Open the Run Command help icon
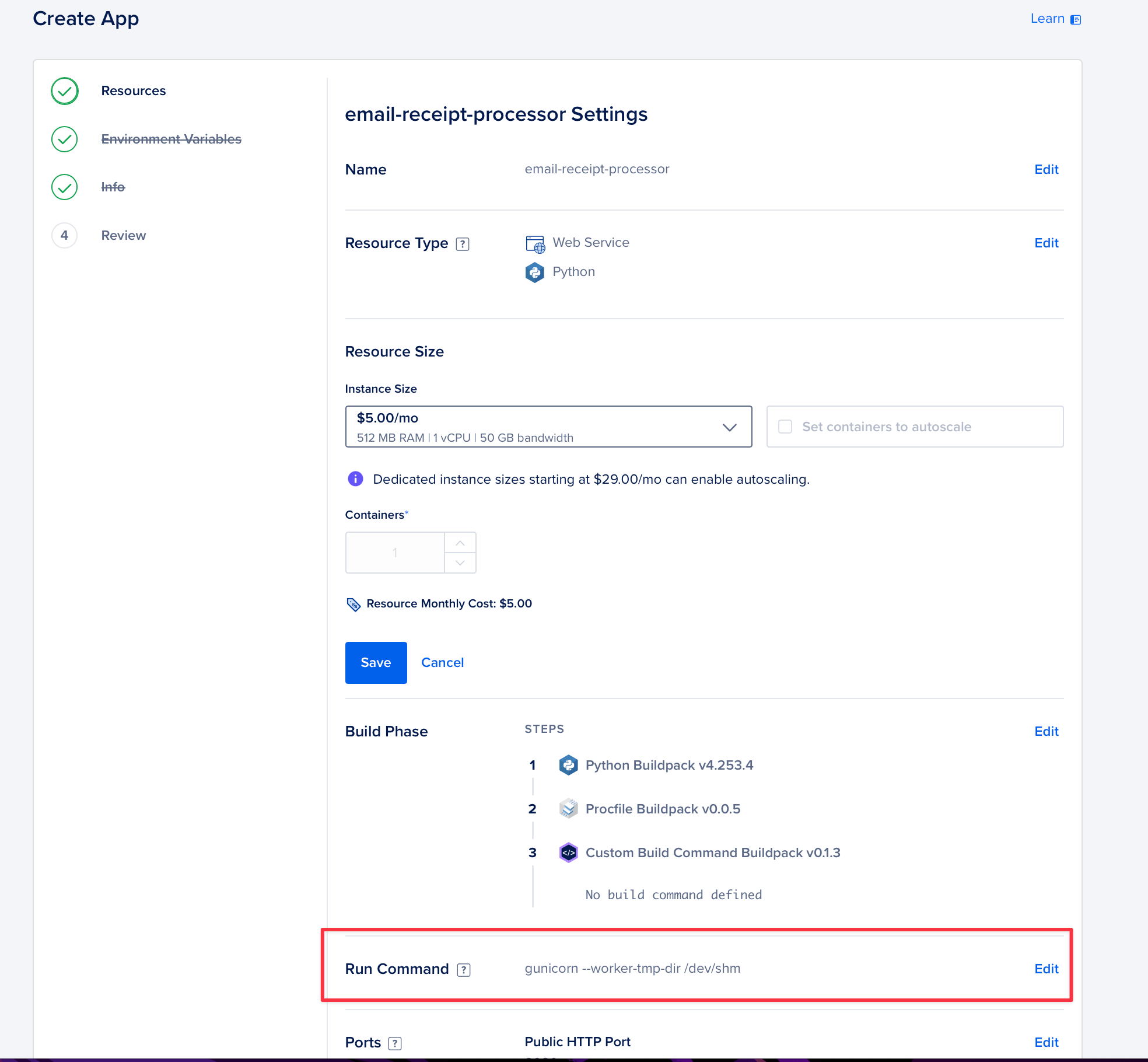Screen dimensions: 1148x1062 coord(464,970)
